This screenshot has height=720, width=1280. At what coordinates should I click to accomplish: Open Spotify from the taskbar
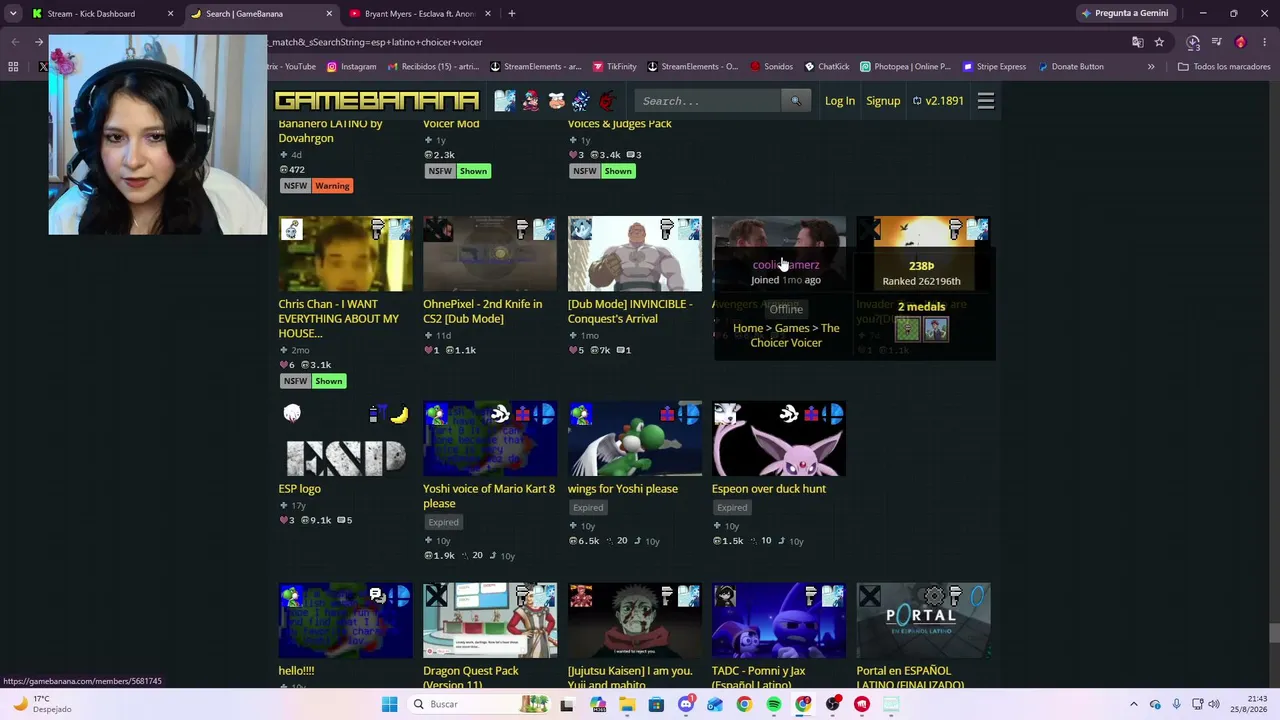(774, 704)
